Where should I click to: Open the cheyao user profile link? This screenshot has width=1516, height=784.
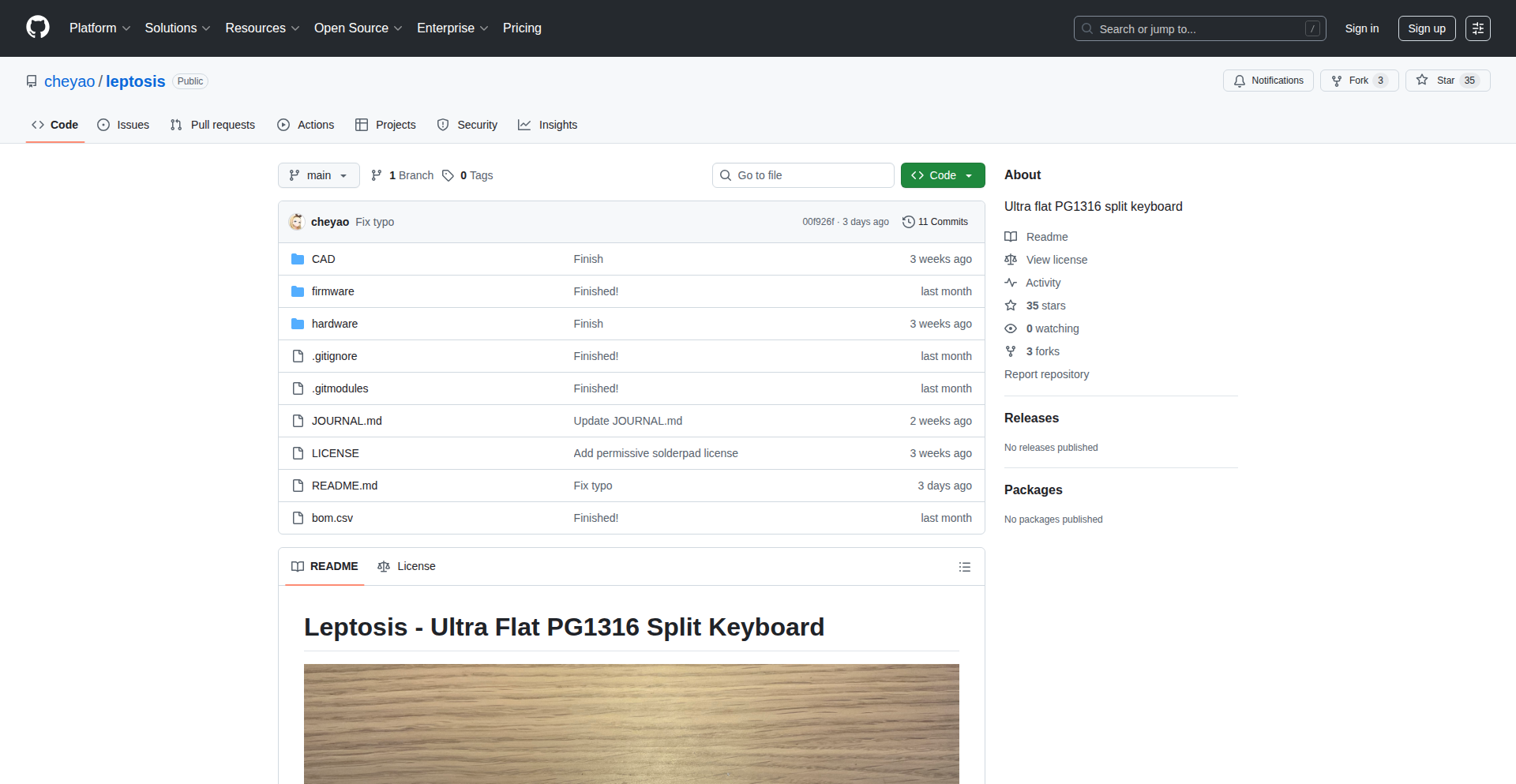tap(69, 81)
